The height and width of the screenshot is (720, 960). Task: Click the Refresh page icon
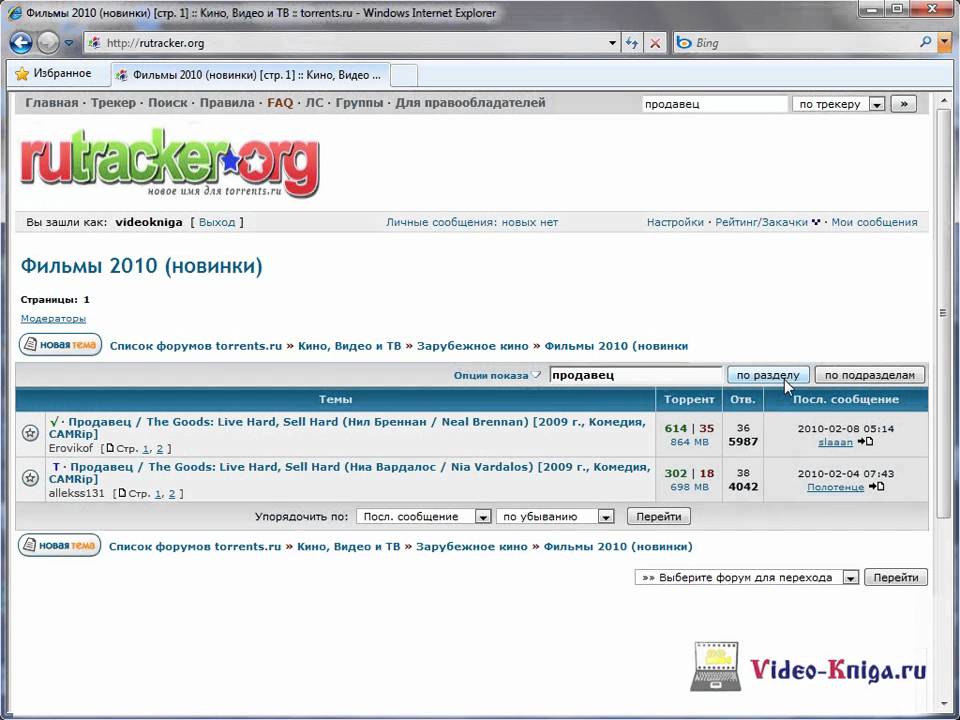[632, 43]
